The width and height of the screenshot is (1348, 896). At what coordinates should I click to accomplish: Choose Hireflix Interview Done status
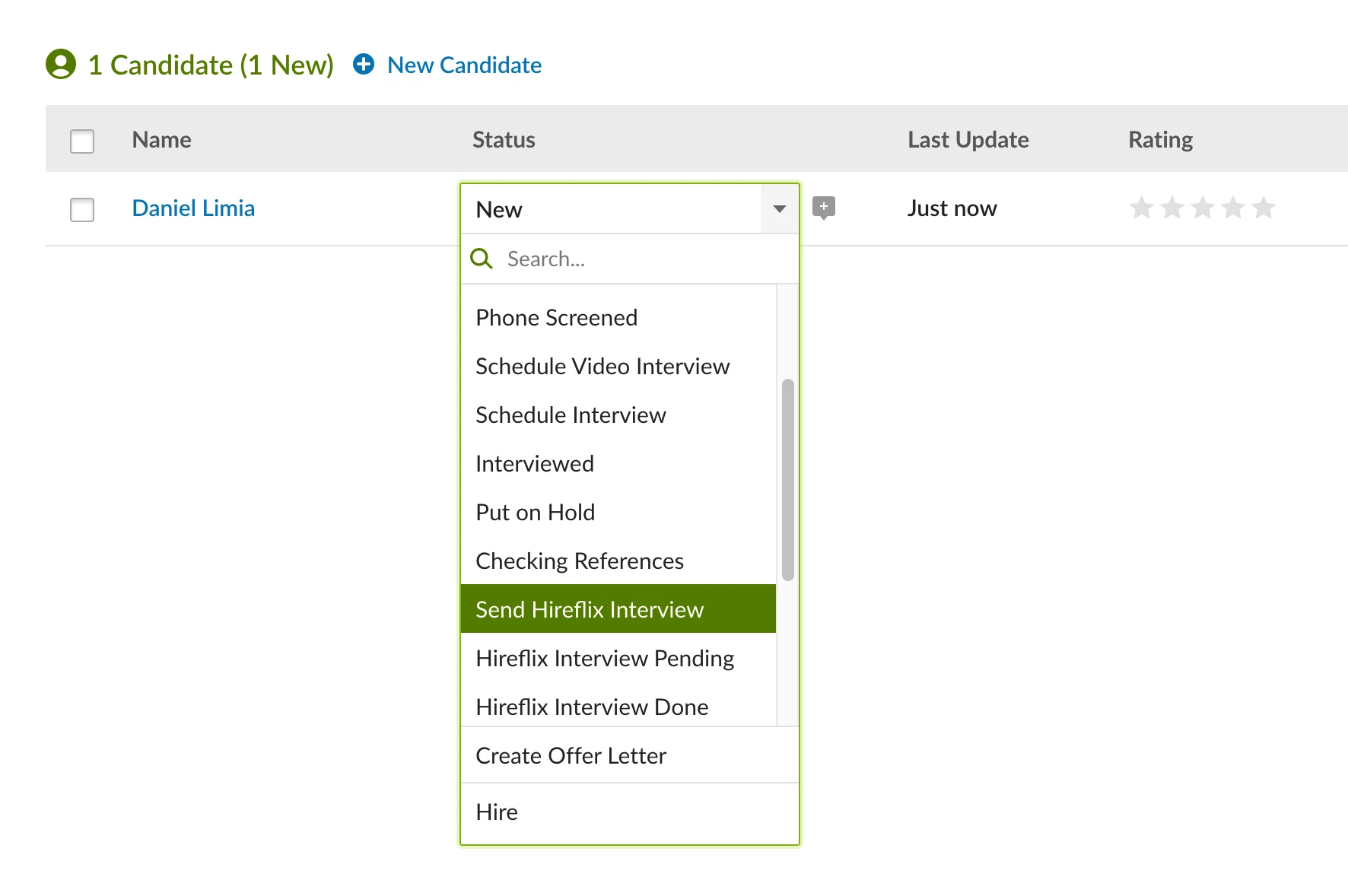click(618, 706)
